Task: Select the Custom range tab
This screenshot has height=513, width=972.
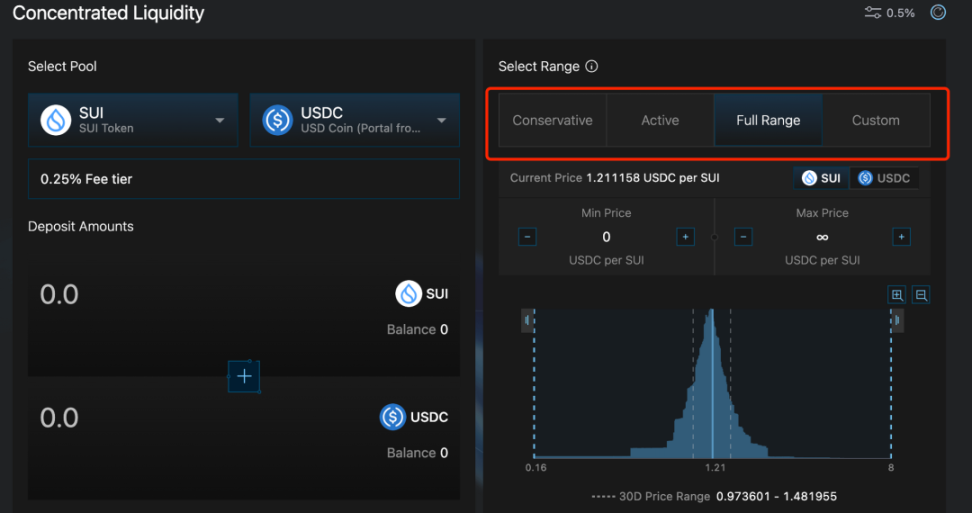Action: tap(876, 120)
